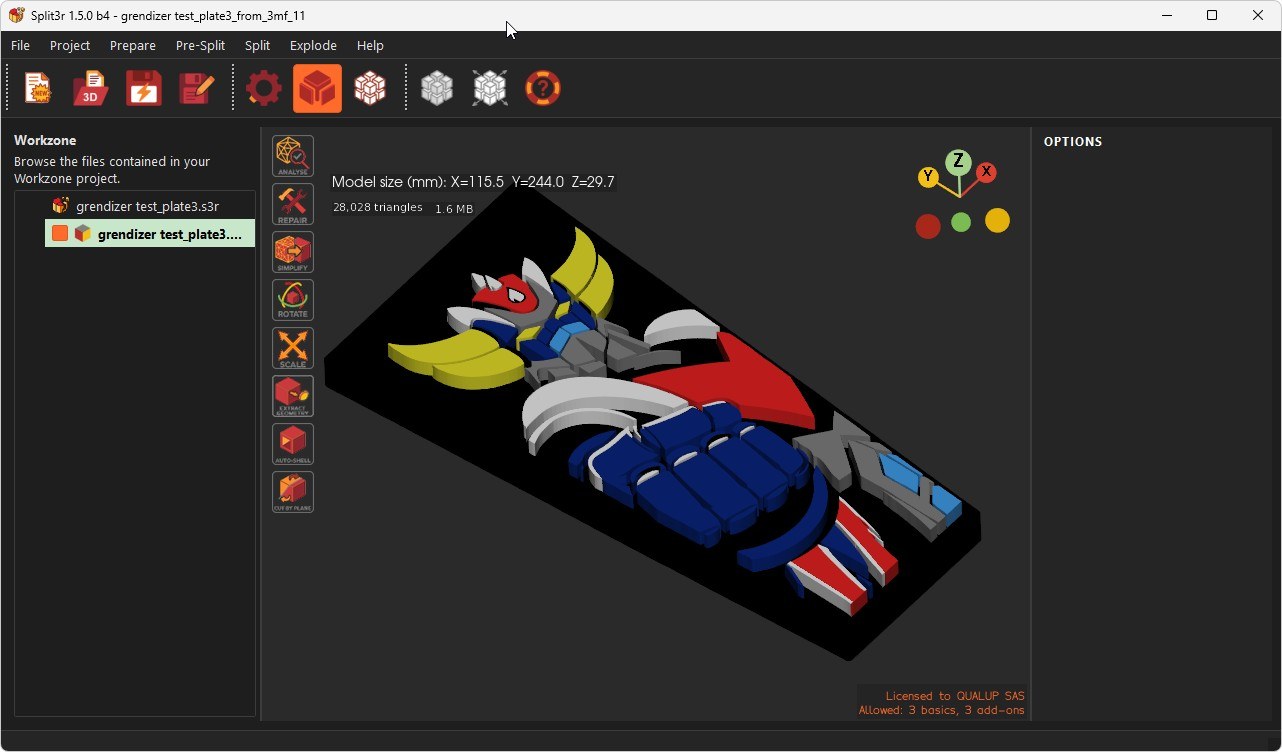Run the Analyse tool
Screen dimensions: 1282x752
[x=293, y=156]
